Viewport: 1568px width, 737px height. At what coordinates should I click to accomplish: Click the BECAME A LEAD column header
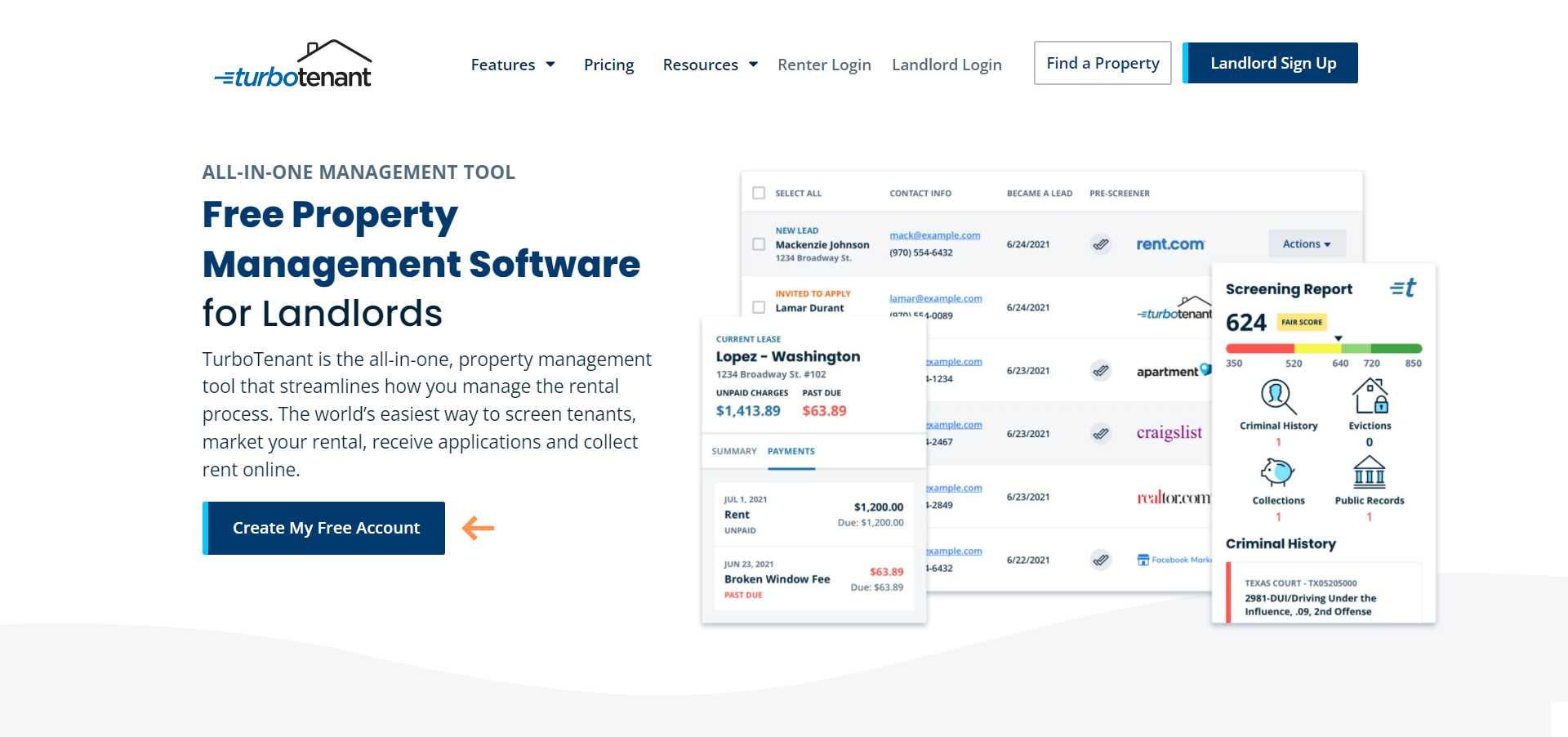pyautogui.click(x=1040, y=194)
